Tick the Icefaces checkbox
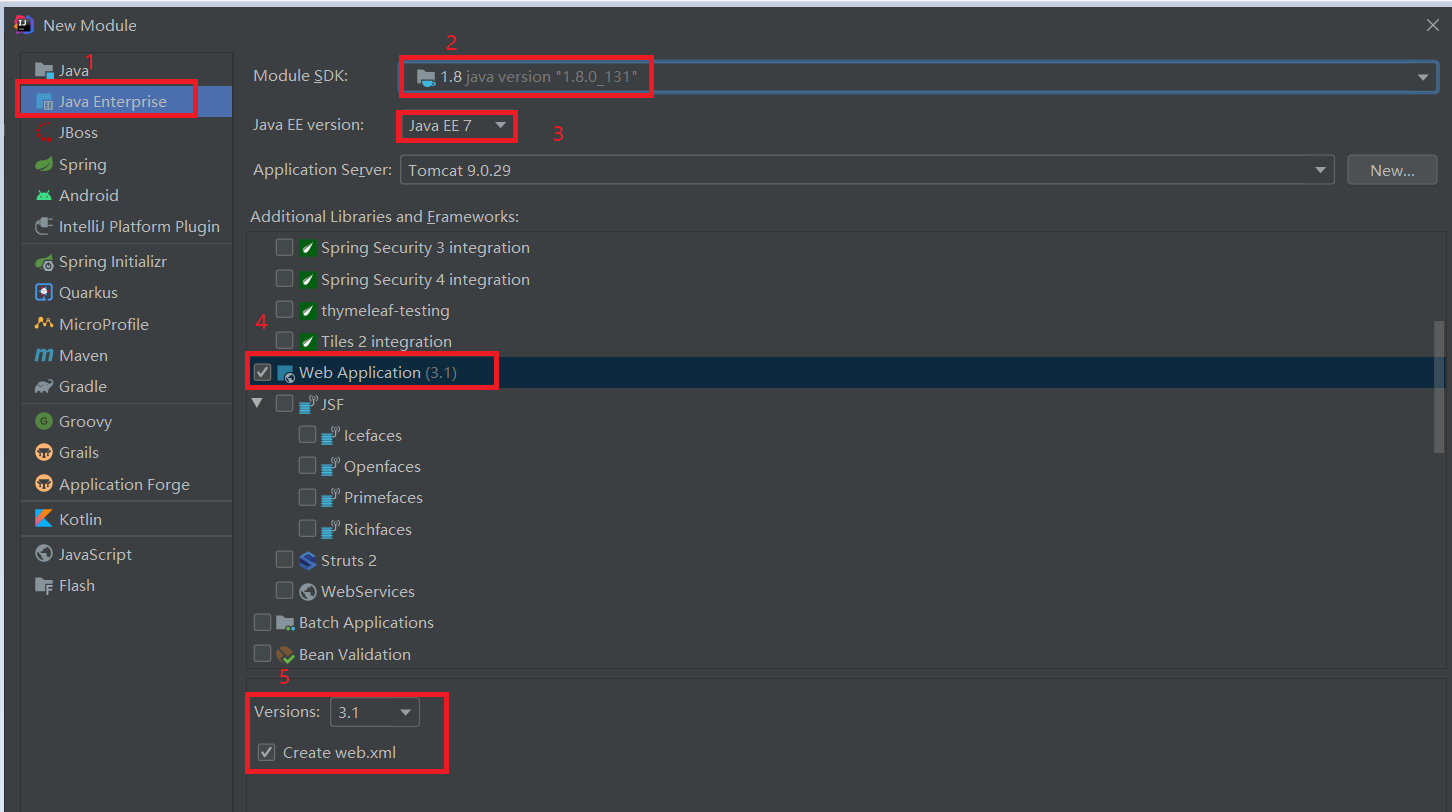 coord(308,435)
